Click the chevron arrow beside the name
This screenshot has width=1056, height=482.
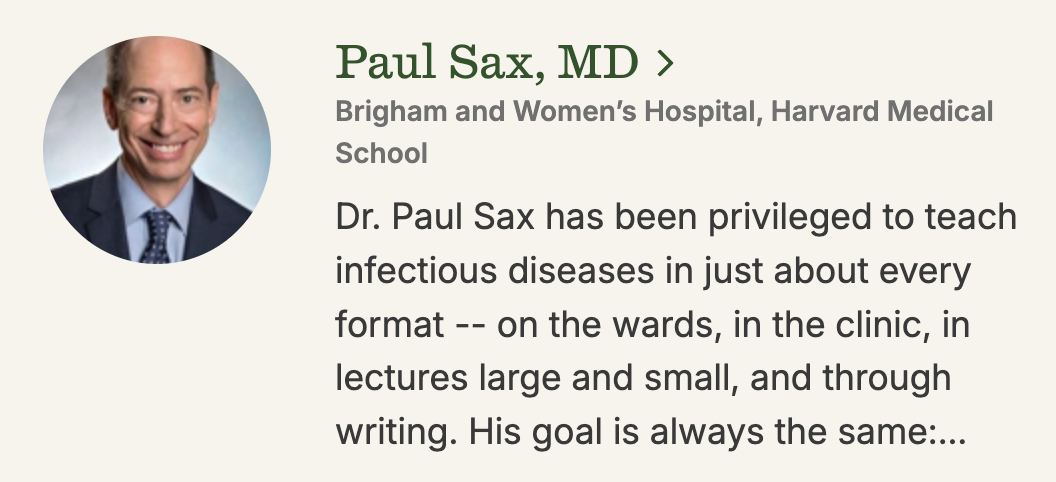coord(664,66)
